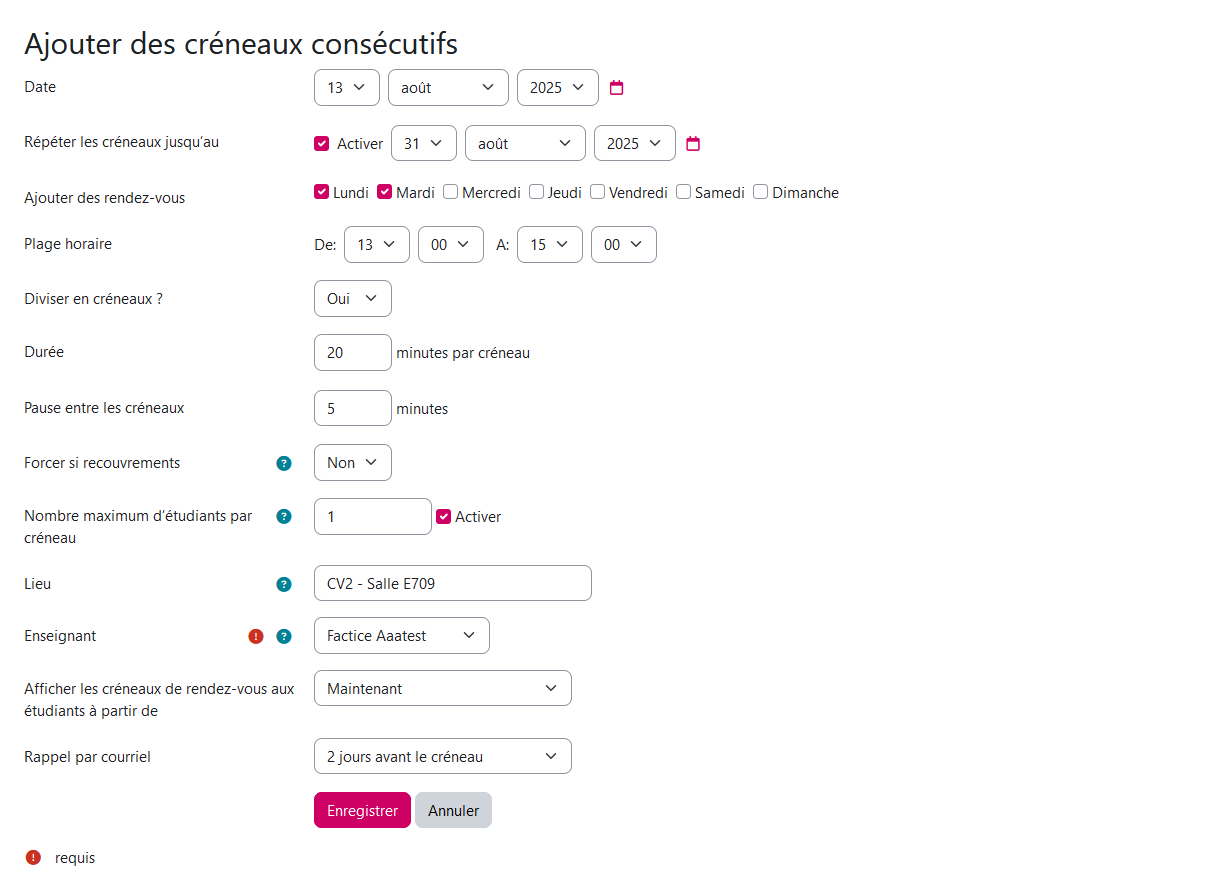Open the Diviser en créneaux dropdown
Viewport: 1212px width, 892px height.
coord(352,298)
